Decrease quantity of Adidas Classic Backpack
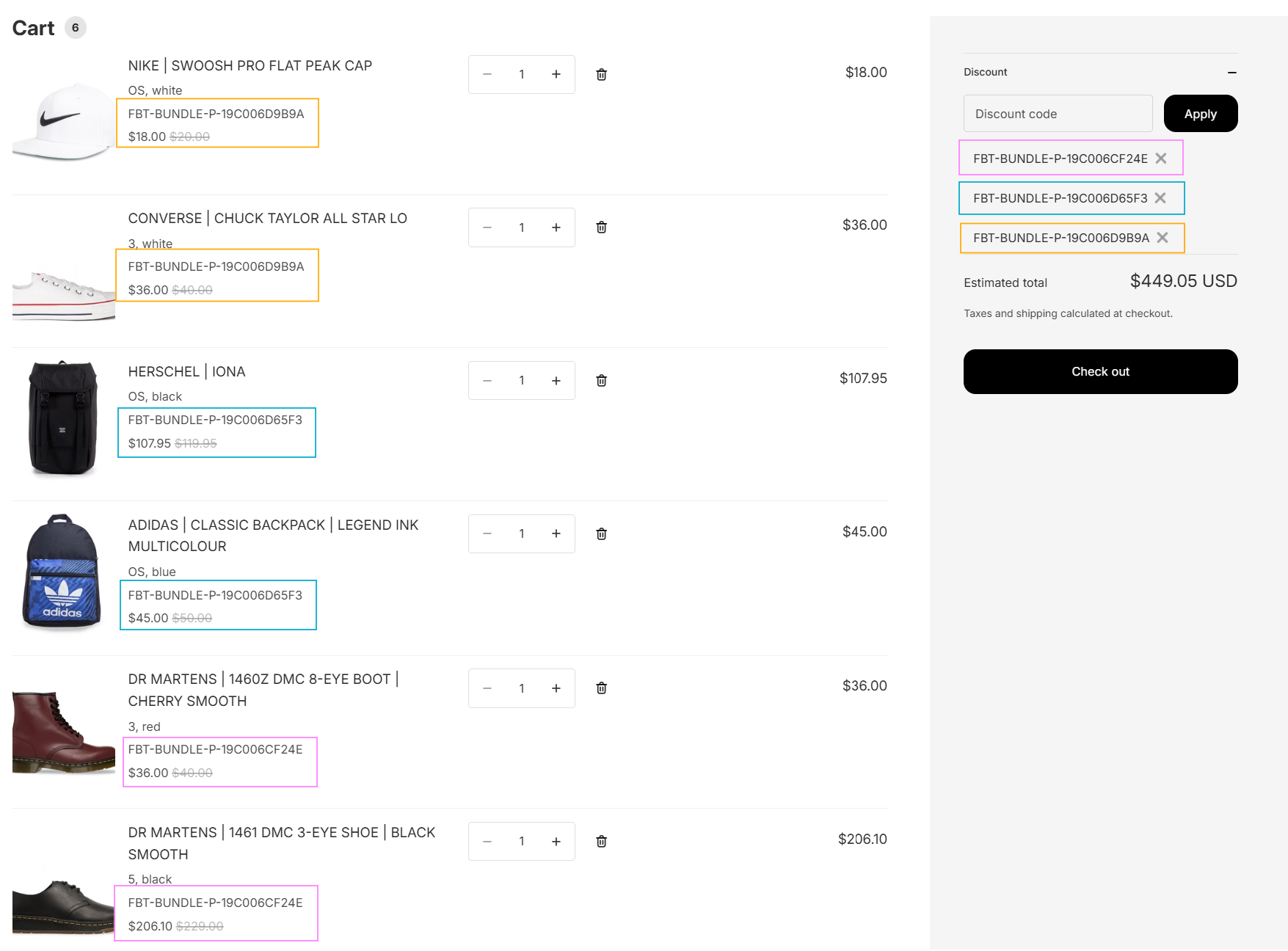This screenshot has width=1288, height=951. click(x=487, y=533)
